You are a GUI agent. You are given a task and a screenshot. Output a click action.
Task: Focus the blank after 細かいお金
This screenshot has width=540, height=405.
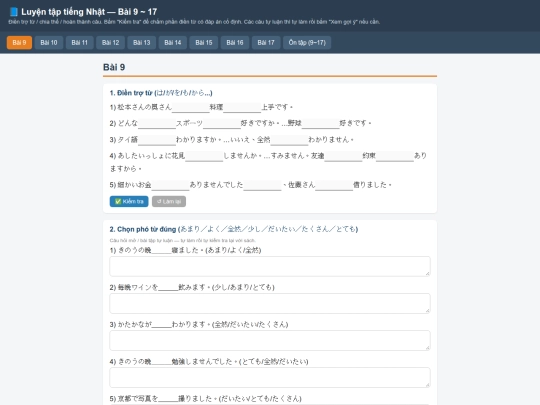(x=170, y=185)
